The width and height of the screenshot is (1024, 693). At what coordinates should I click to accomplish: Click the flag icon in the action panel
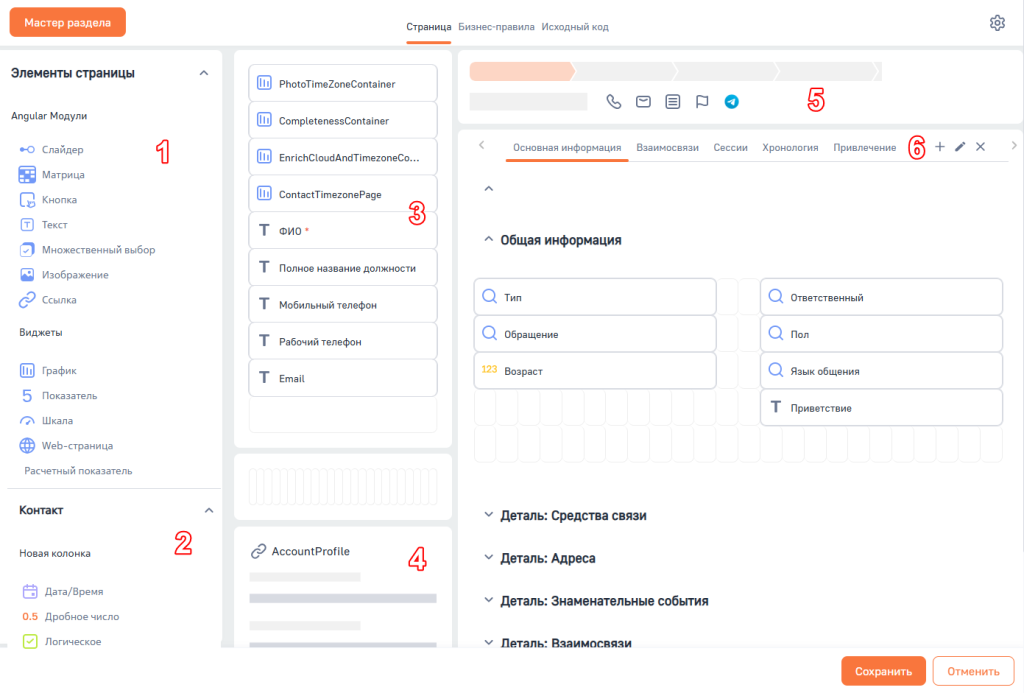702,101
